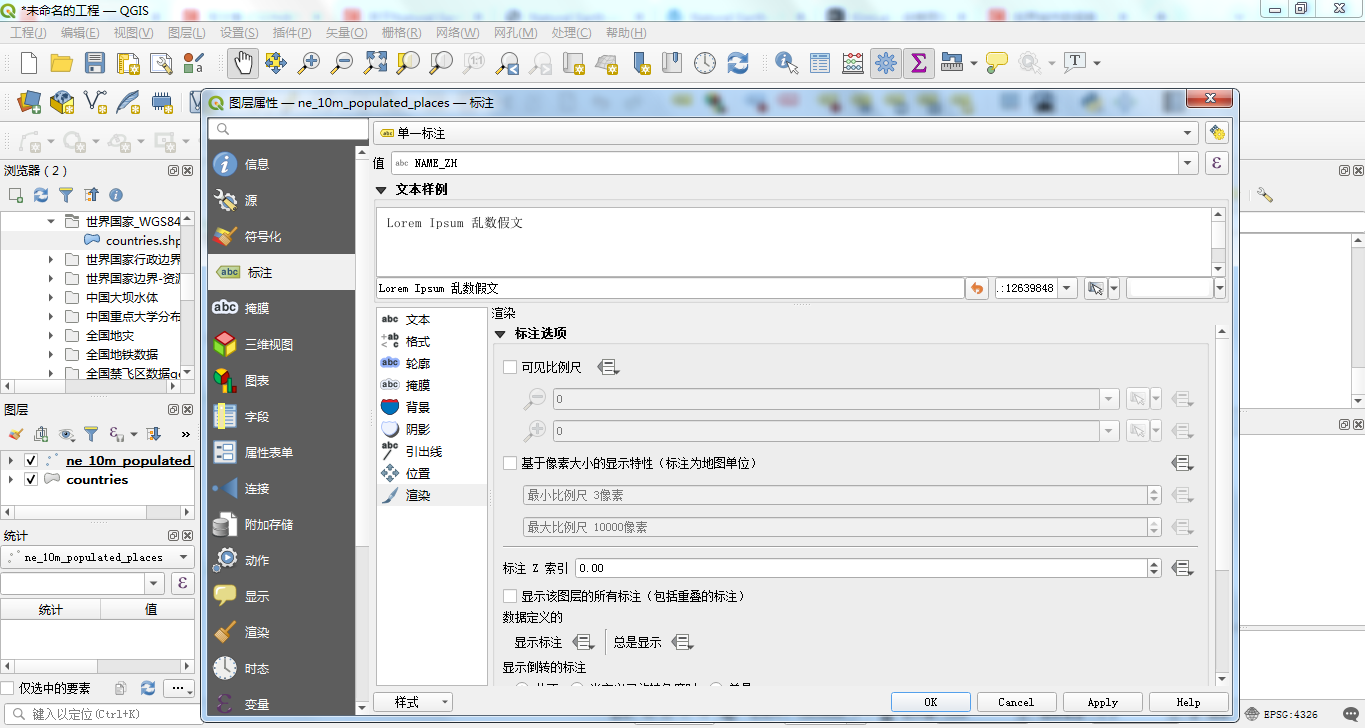The width and height of the screenshot is (1365, 728).
Task: Open the preview scale dropdown
Action: pyautogui.click(x=1067, y=288)
